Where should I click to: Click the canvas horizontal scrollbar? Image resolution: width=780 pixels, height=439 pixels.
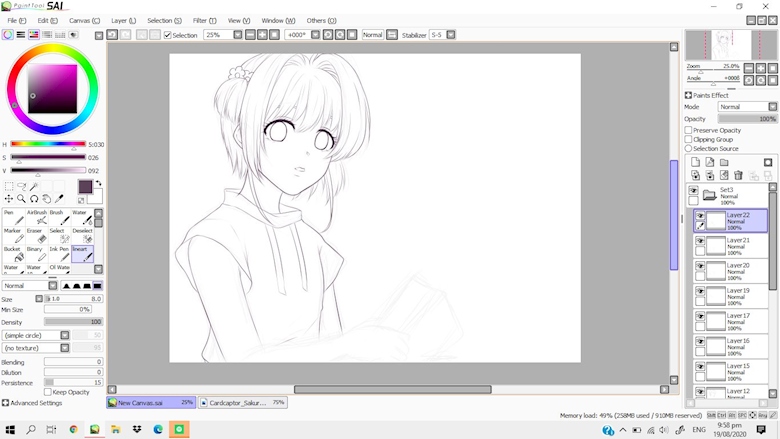click(x=392, y=389)
